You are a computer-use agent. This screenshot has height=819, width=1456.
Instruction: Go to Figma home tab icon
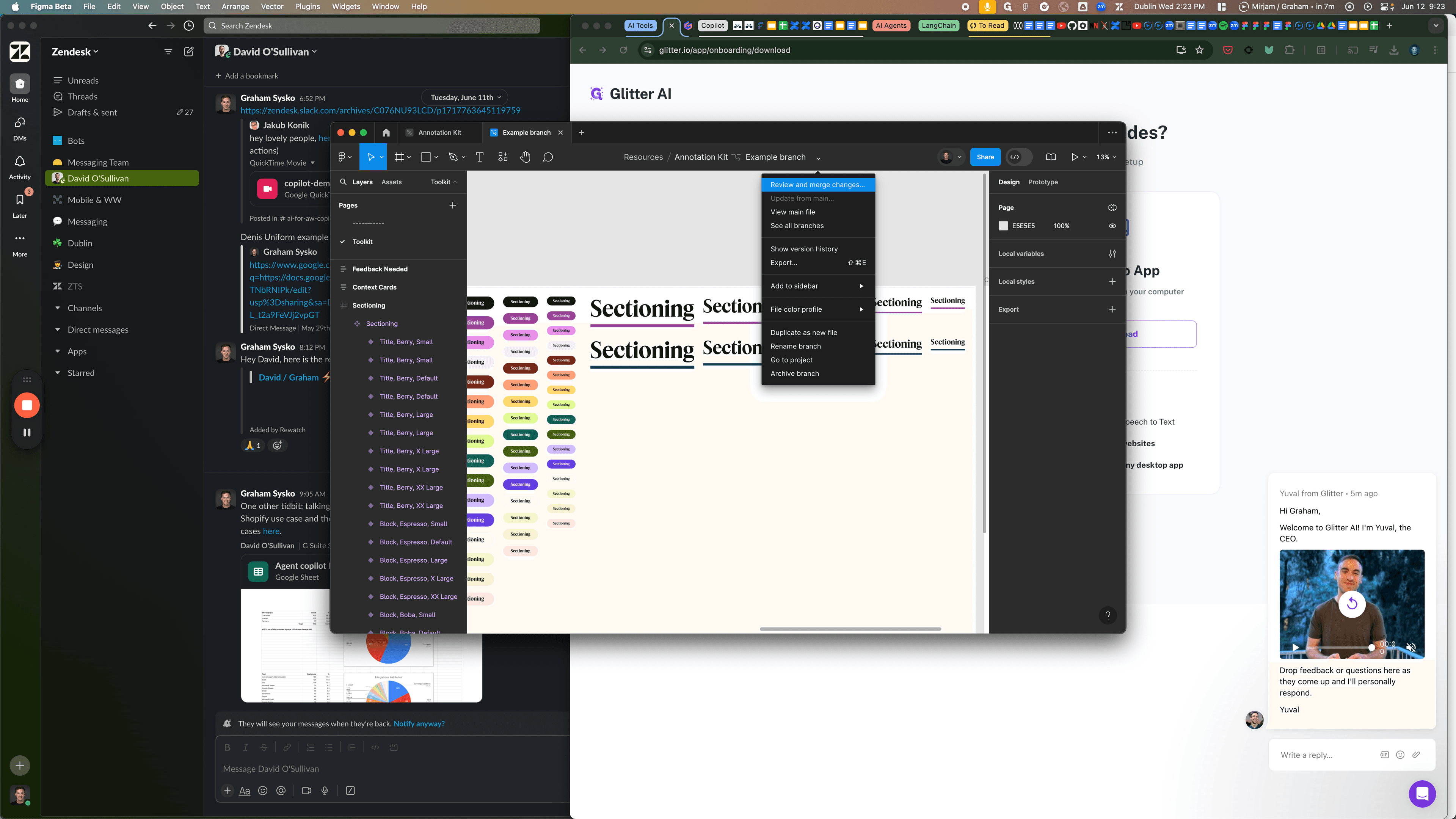click(x=386, y=133)
